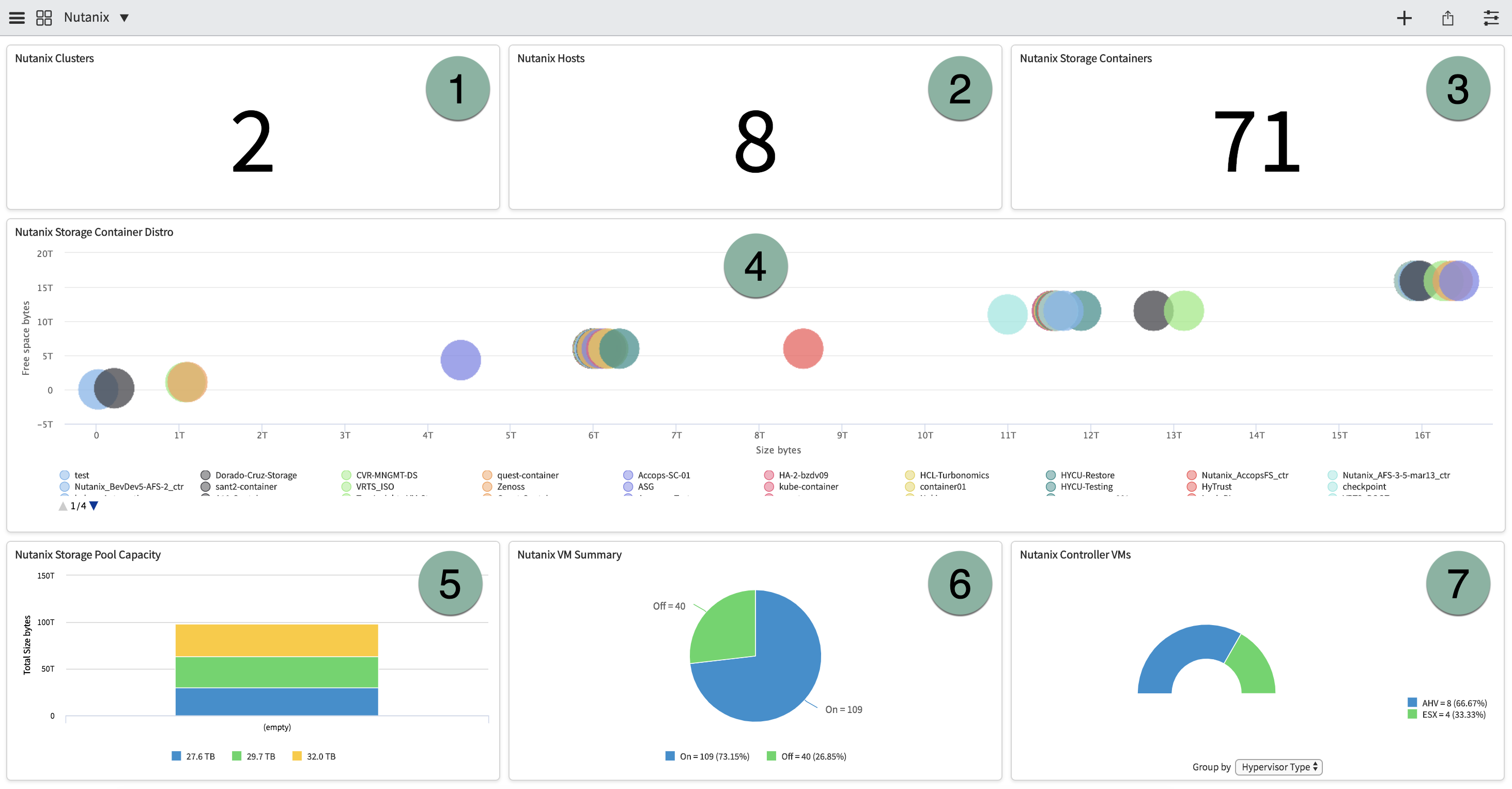Click the orange bubble near 1T size
This screenshot has width=1512, height=789.
point(187,382)
